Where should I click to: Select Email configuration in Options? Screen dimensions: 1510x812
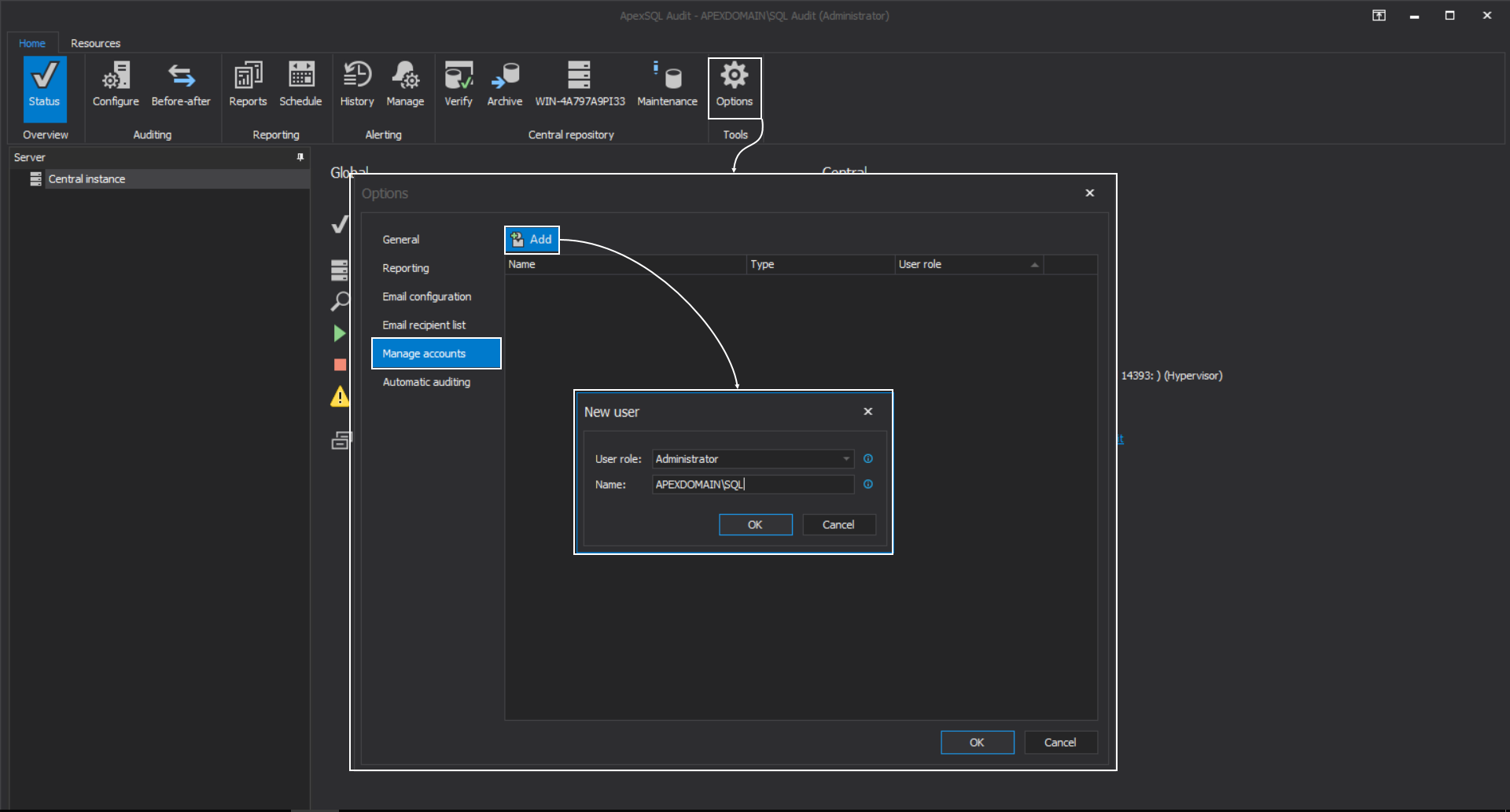[427, 297]
